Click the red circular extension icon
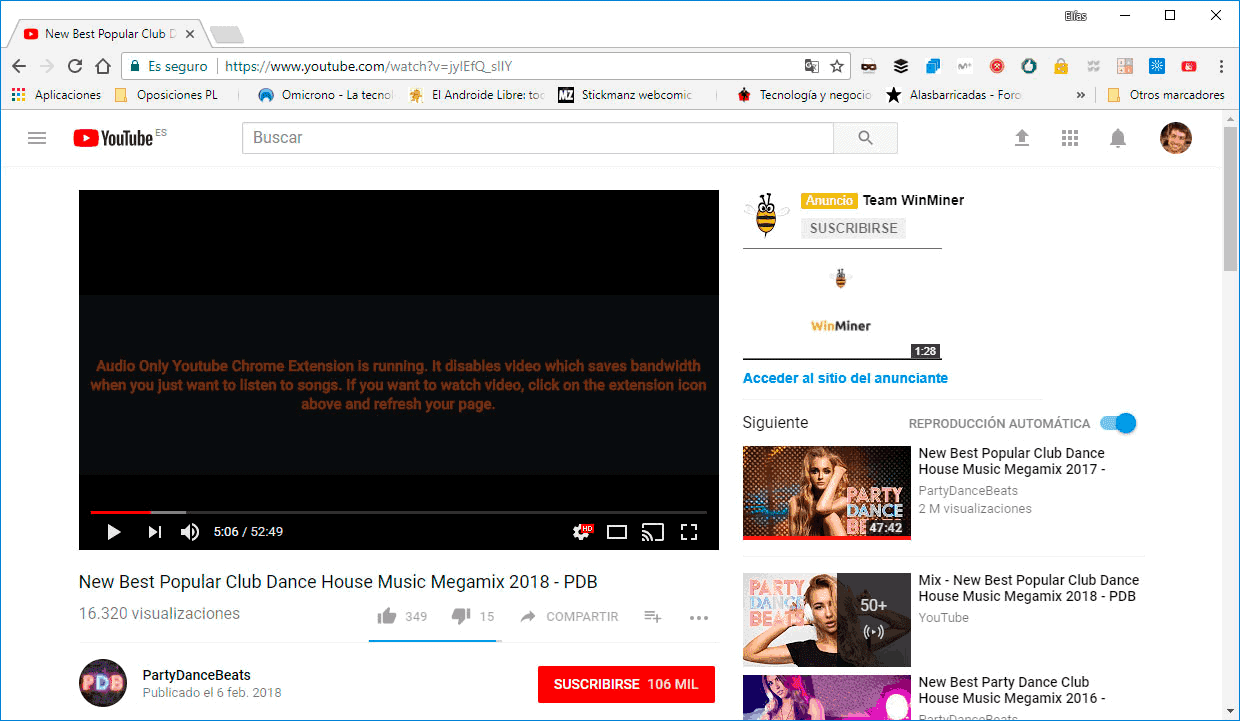This screenshot has height=721, width=1240. (997, 66)
